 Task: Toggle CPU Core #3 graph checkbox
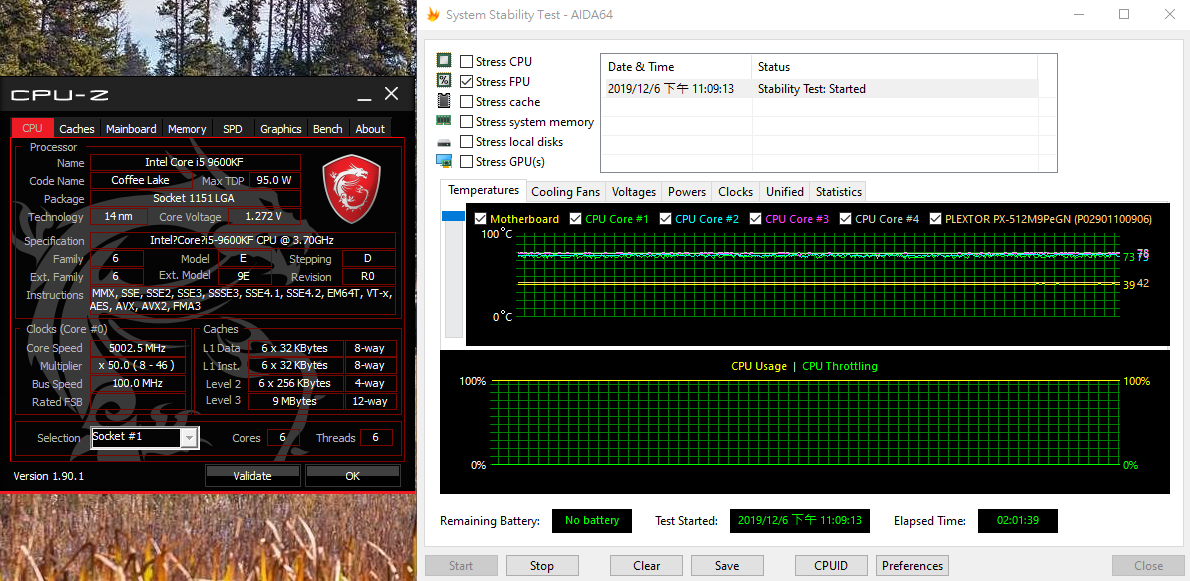(x=755, y=218)
